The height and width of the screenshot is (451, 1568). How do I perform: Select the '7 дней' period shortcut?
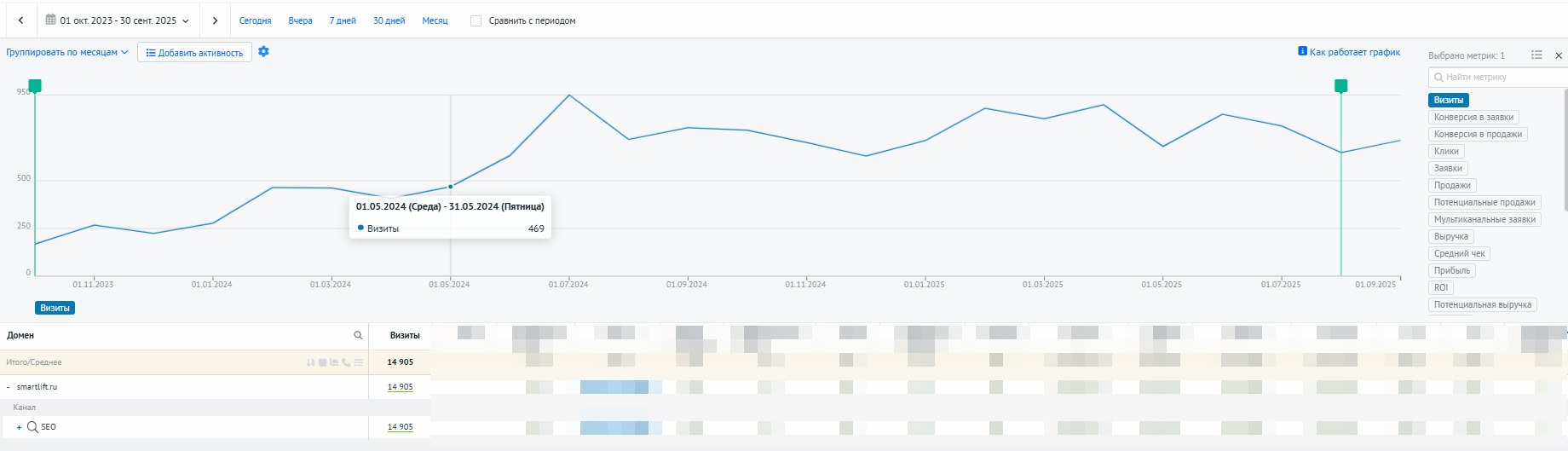pos(343,20)
